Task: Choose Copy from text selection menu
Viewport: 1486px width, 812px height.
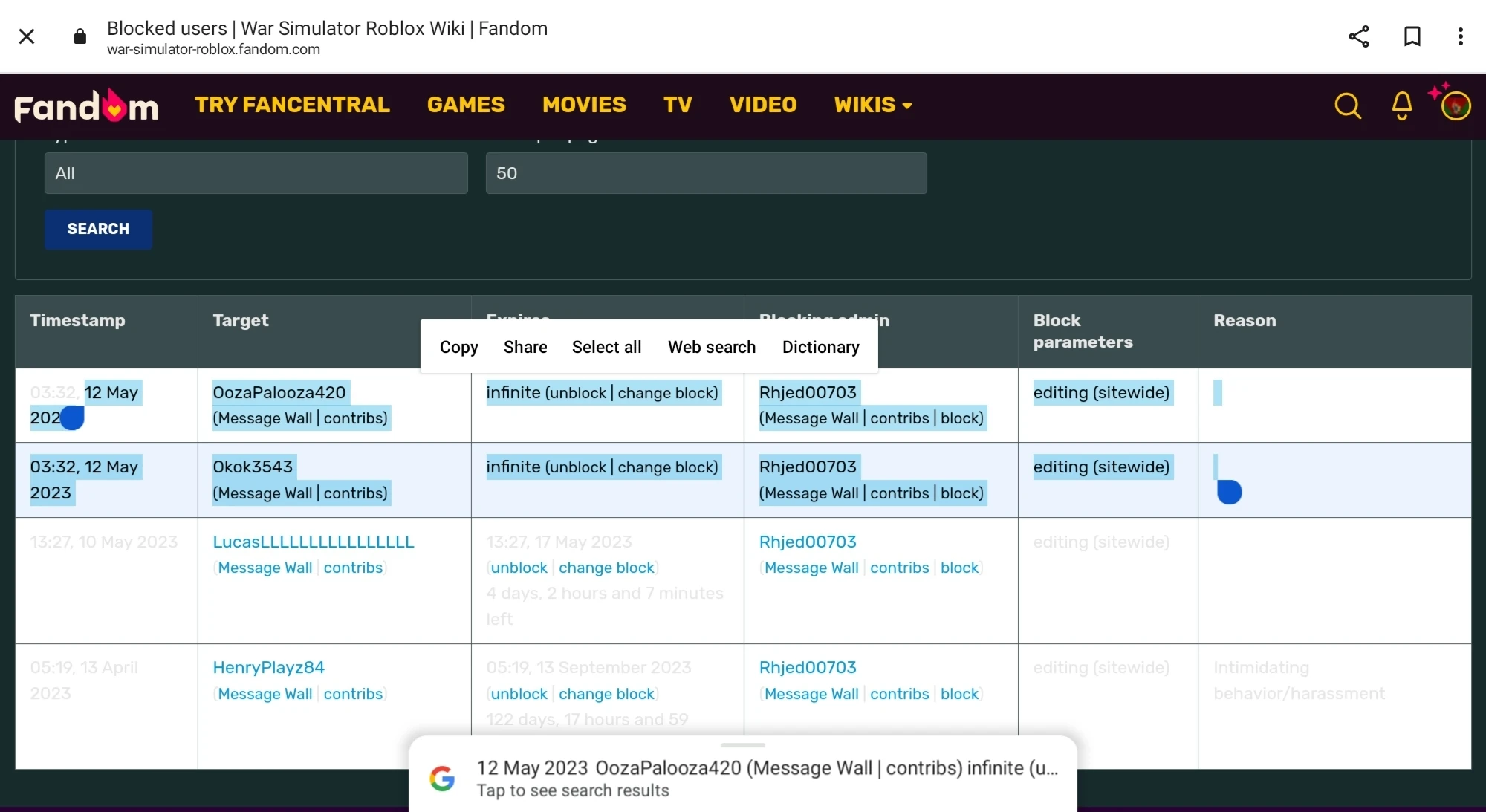Action: click(458, 347)
